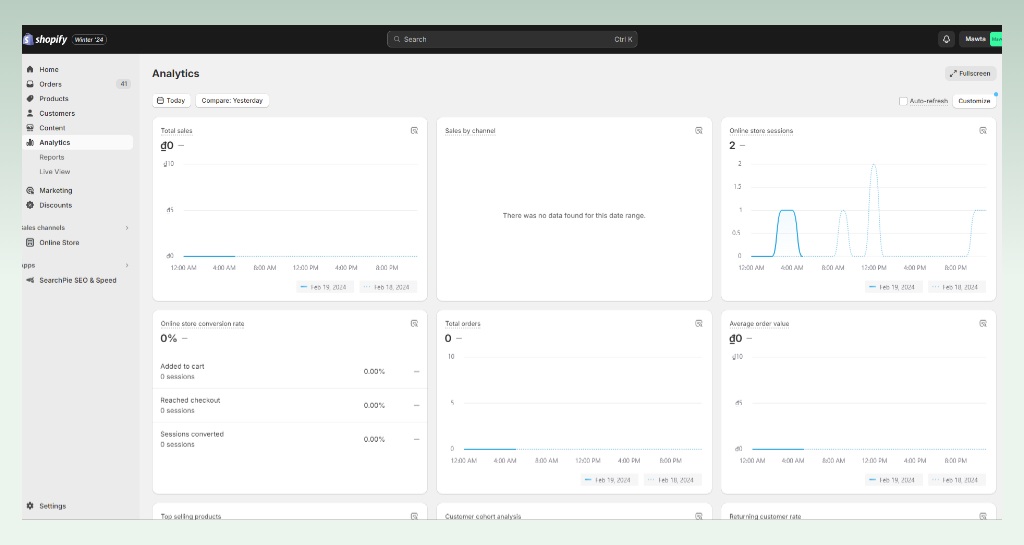Click the Home sidebar icon
The height and width of the screenshot is (545, 1024).
30,69
